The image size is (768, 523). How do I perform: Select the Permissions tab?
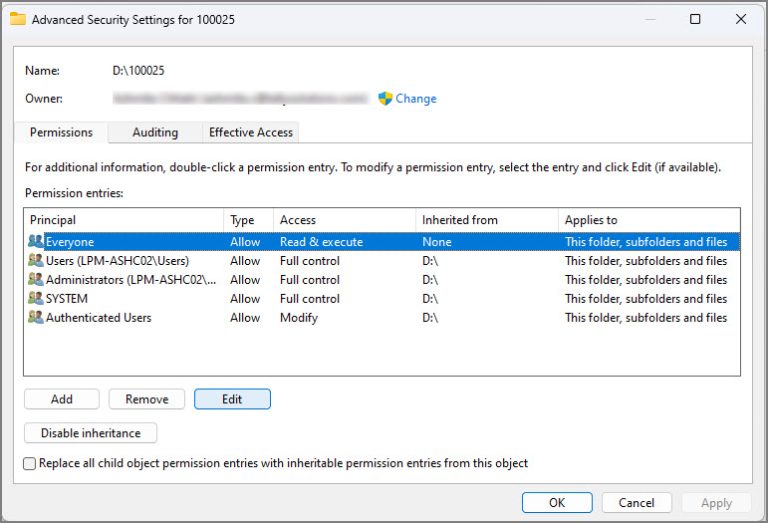61,132
